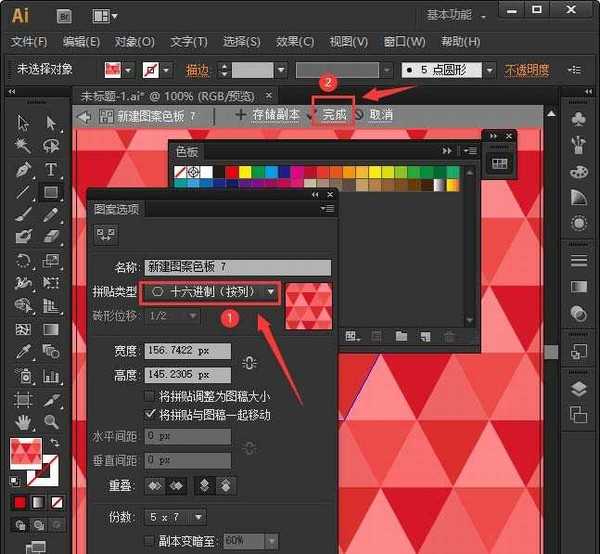Uncheck 将拼贴与图稿一起移动 checkbox
This screenshot has height=554, width=600.
click(x=152, y=414)
